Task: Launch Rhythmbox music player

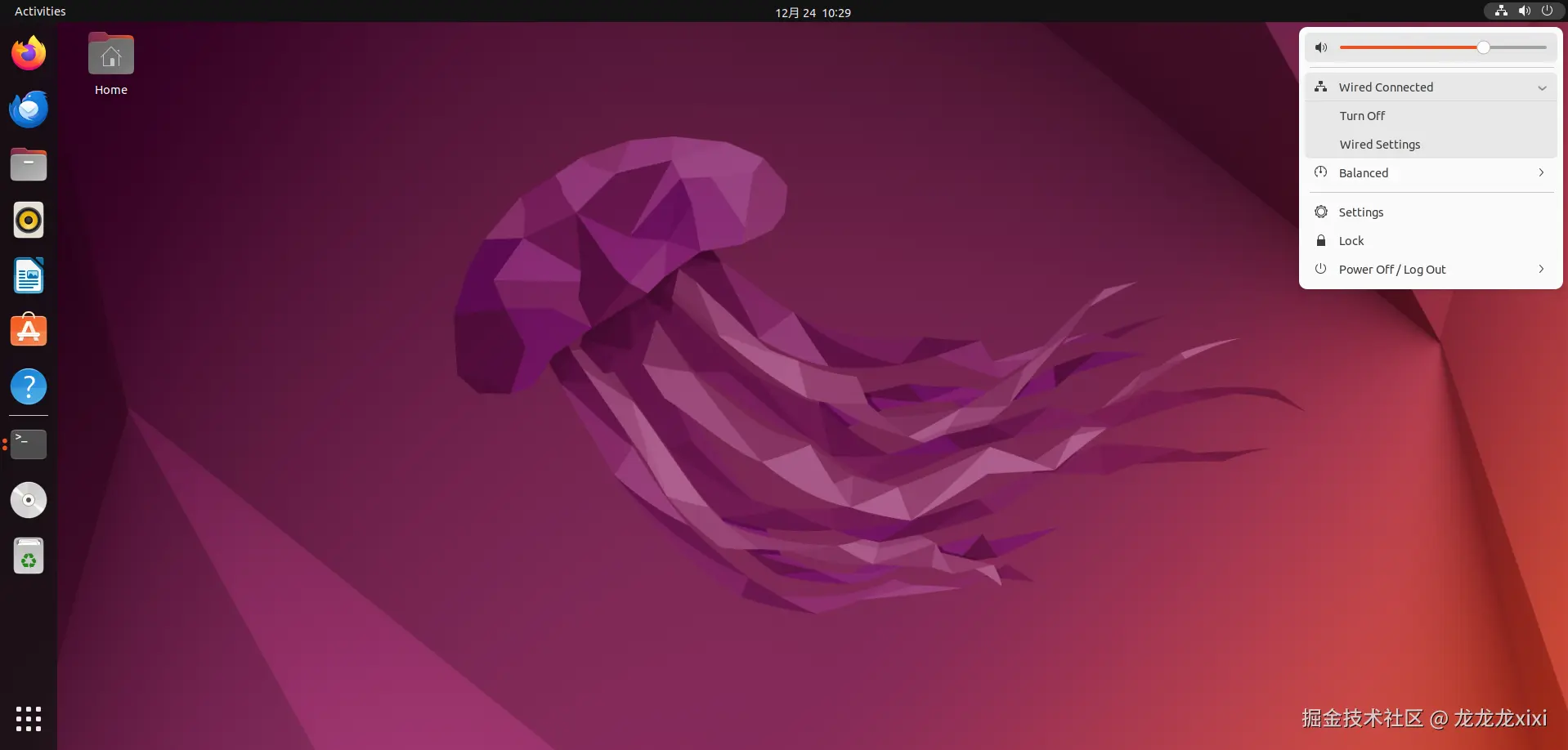Action: point(29,220)
